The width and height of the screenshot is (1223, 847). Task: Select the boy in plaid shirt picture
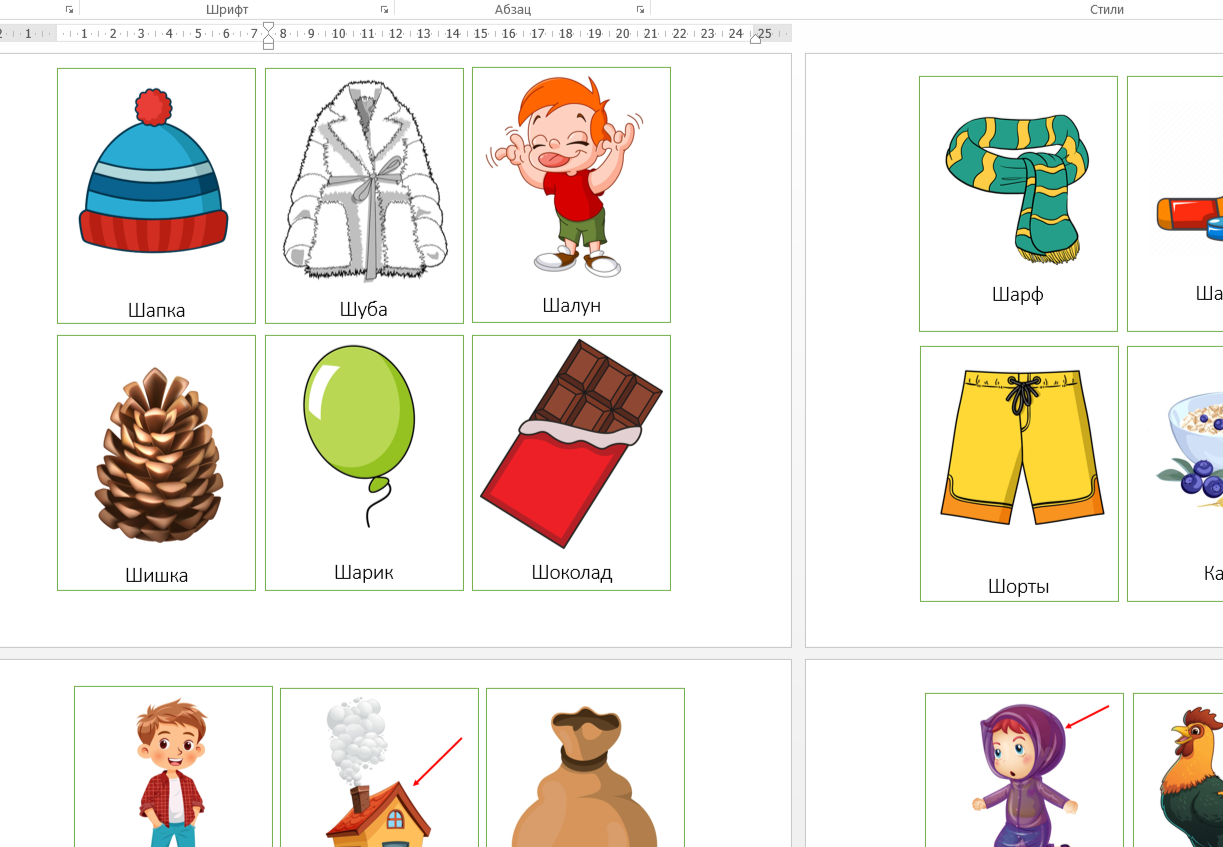(x=172, y=772)
